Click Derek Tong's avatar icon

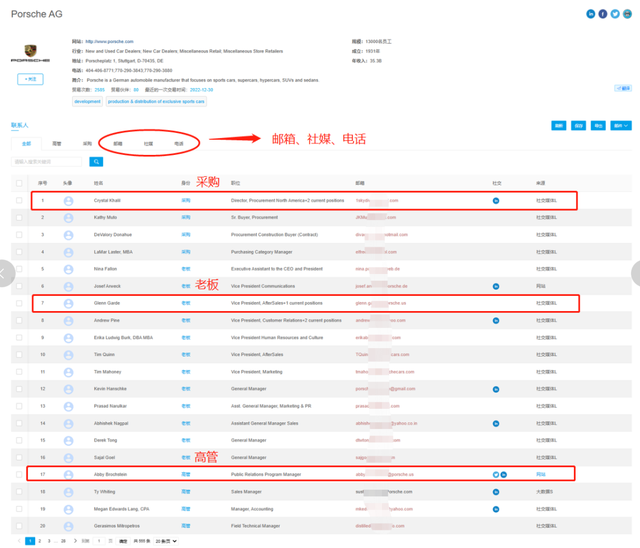tap(69, 441)
